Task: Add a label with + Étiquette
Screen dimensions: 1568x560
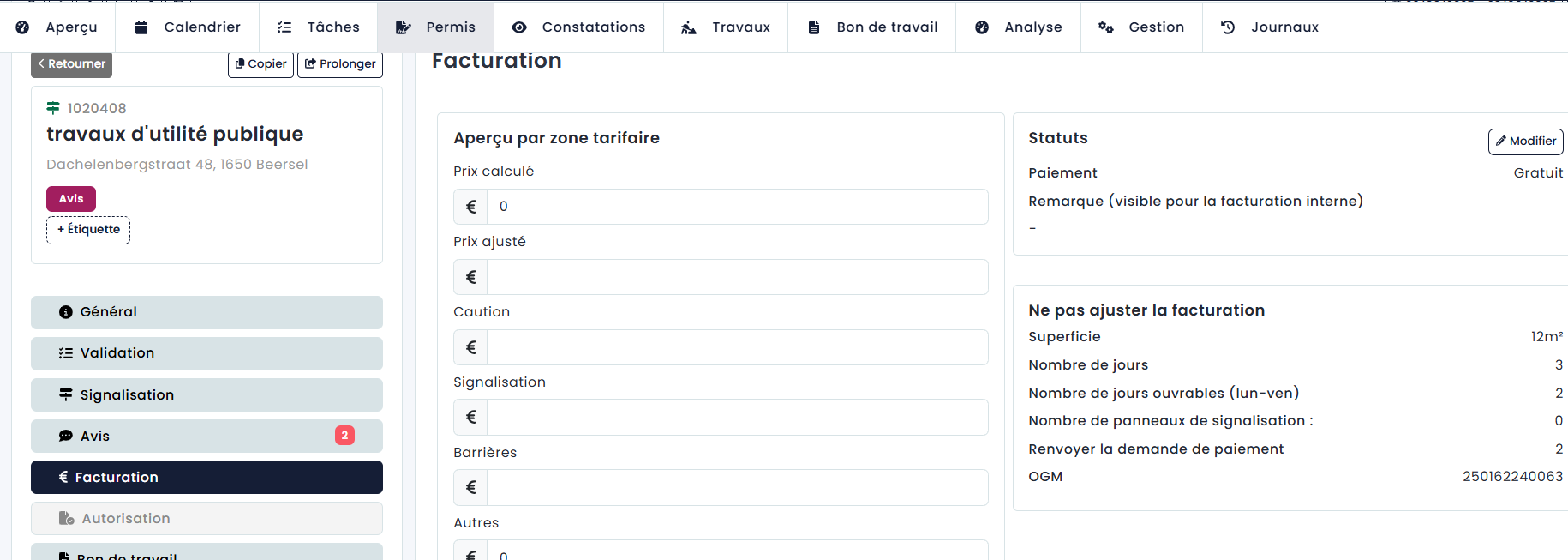Action: [88, 230]
